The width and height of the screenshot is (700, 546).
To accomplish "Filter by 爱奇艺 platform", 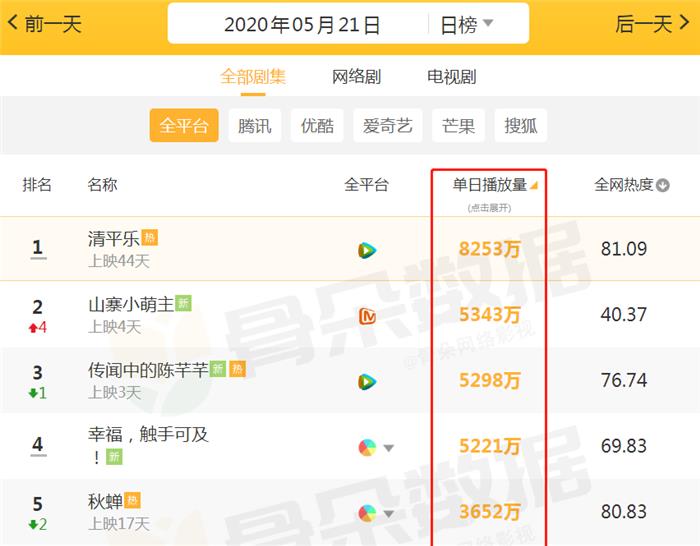I will click(388, 125).
